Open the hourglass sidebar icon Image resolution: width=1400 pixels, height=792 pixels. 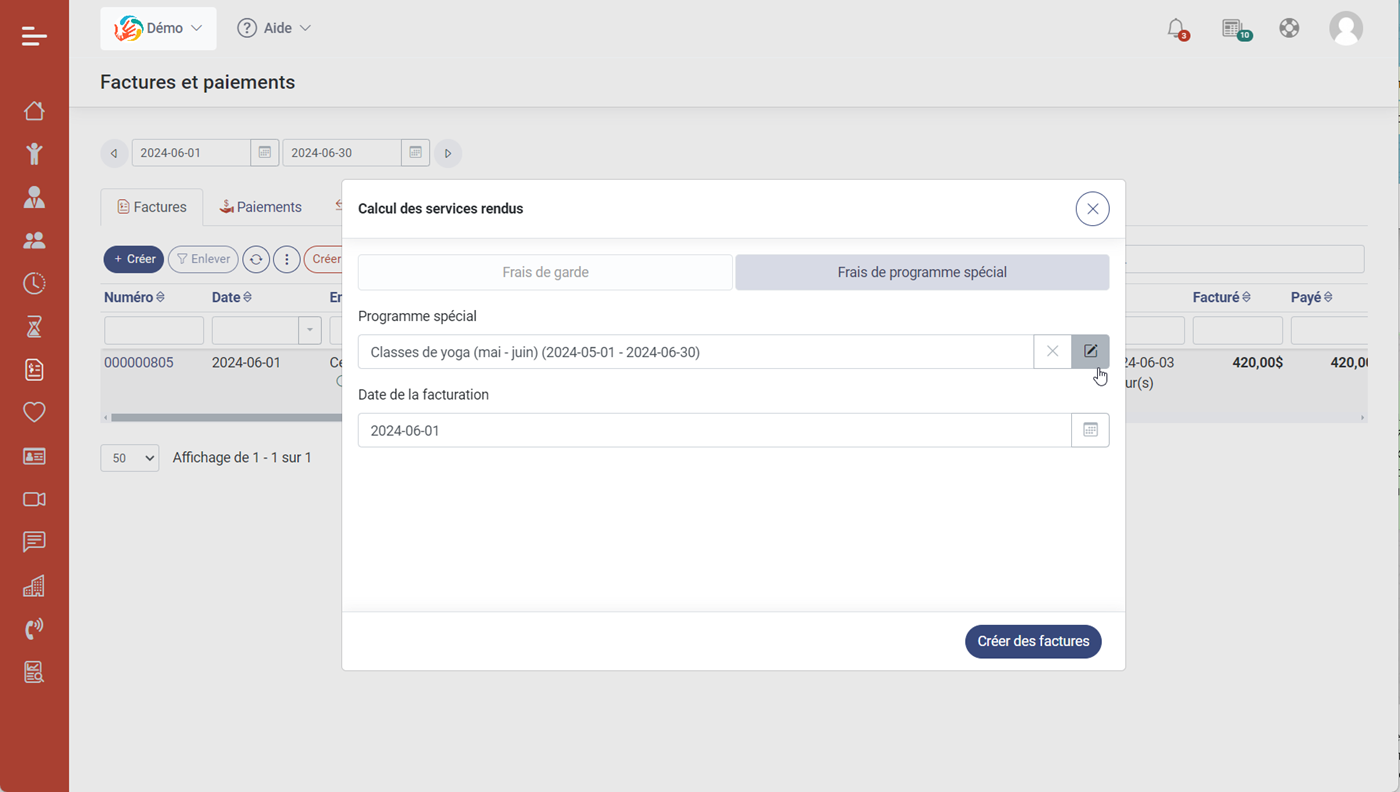point(34,326)
